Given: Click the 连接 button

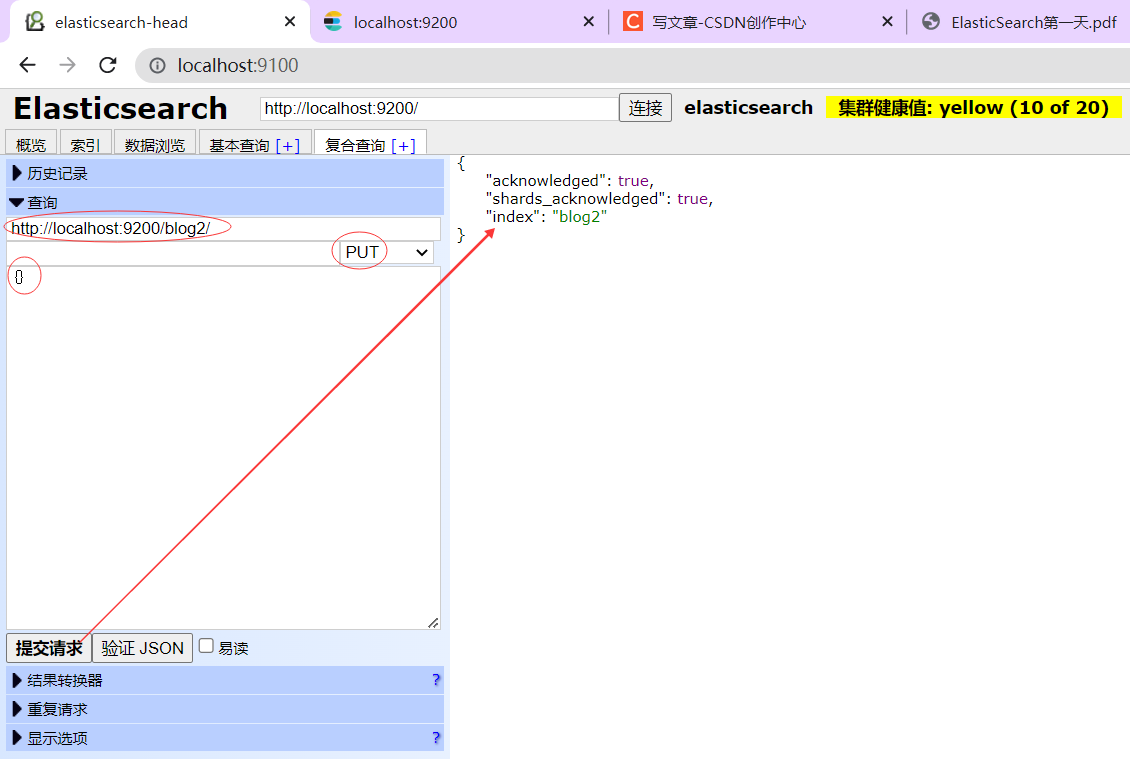Looking at the screenshot, I should (645, 107).
